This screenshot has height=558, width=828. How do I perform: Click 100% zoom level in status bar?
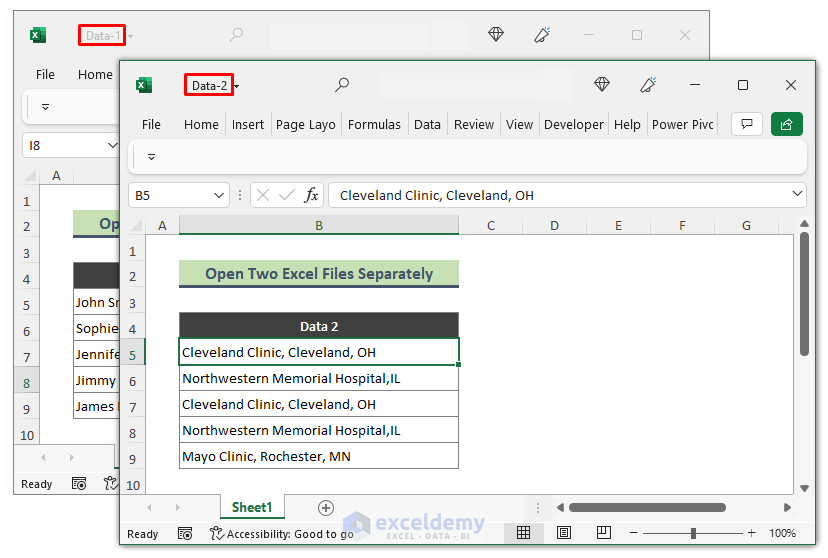[782, 533]
